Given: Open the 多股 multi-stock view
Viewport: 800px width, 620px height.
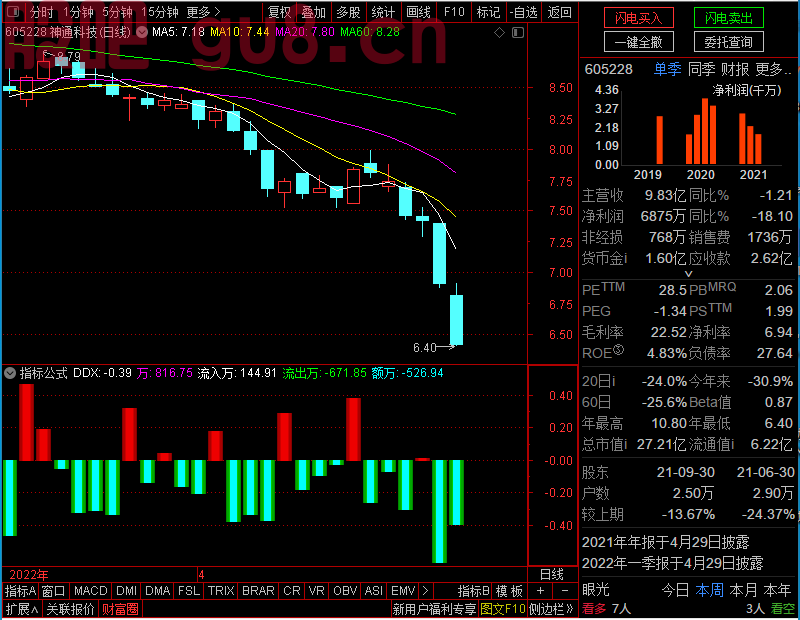Looking at the screenshot, I should point(348,12).
